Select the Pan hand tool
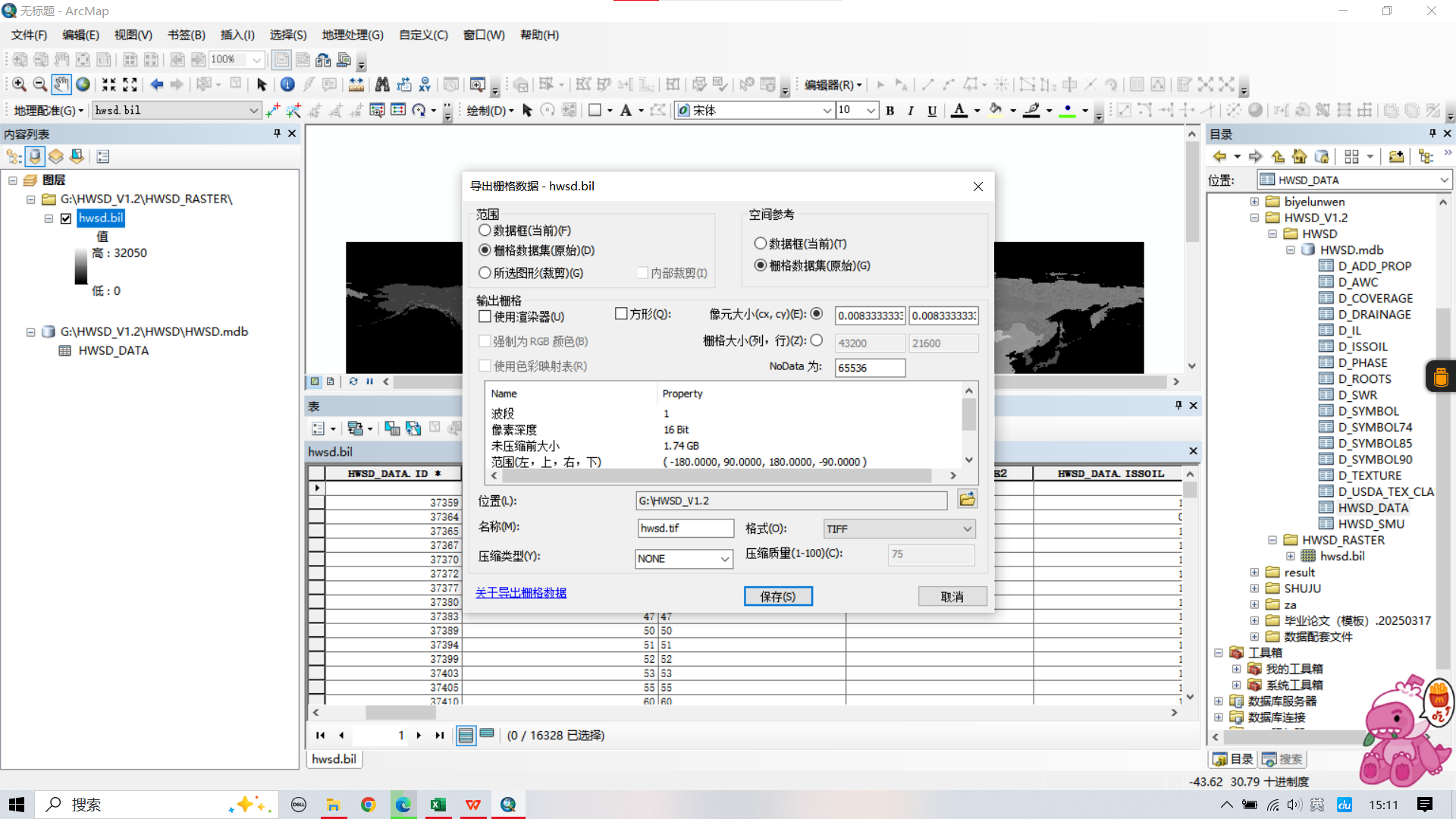 coord(61,85)
